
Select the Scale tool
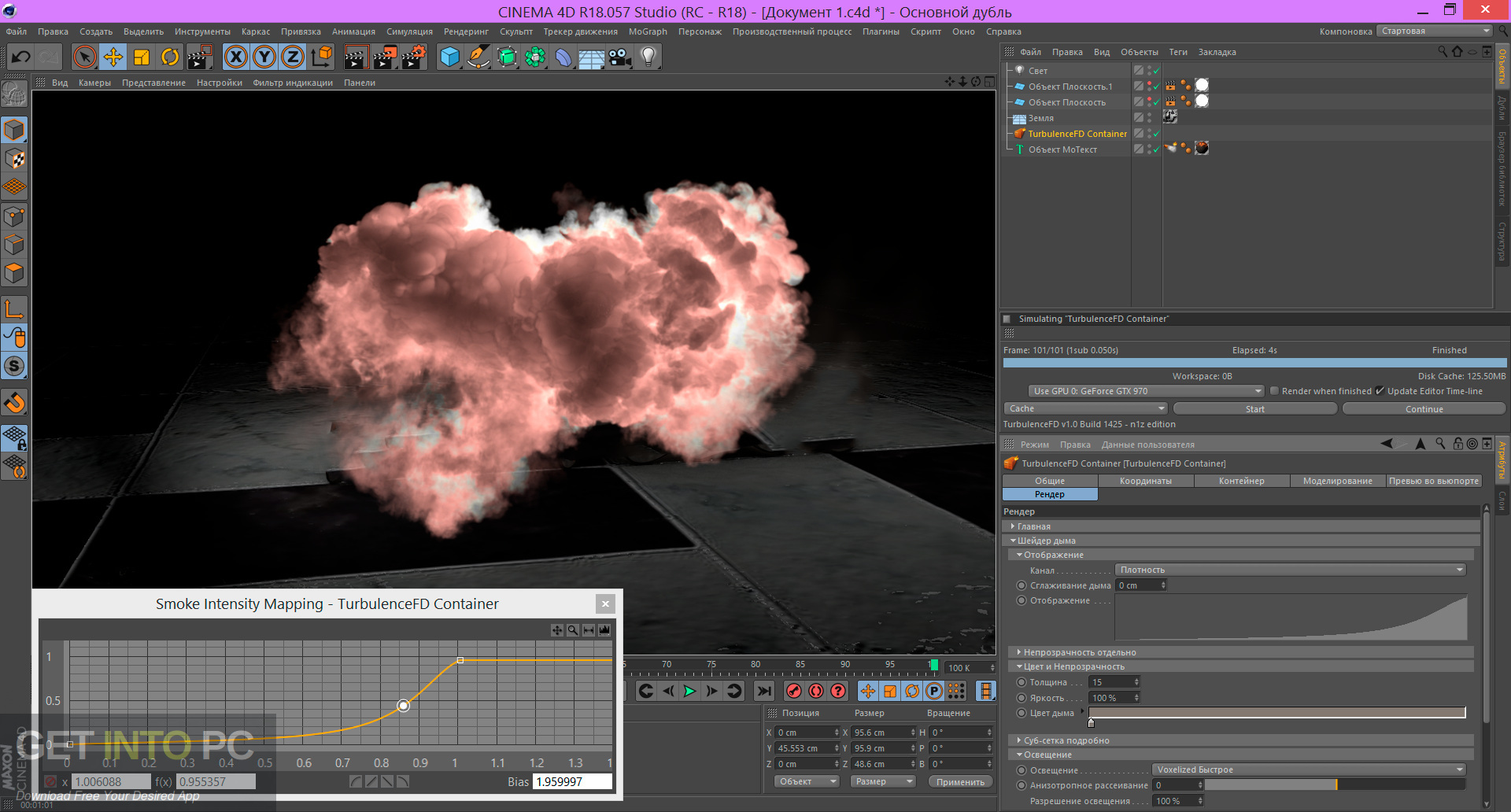pos(142,57)
